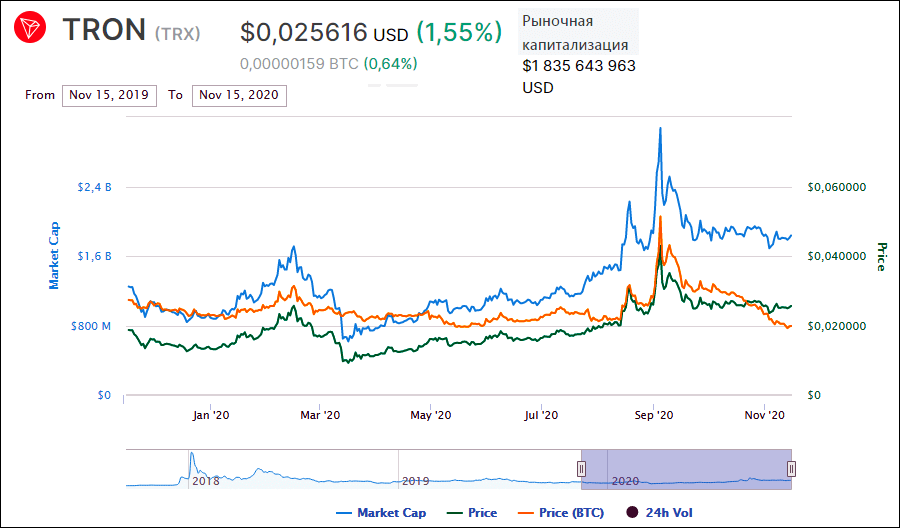Toggle the orange Price (BTC) legend item

point(563,513)
